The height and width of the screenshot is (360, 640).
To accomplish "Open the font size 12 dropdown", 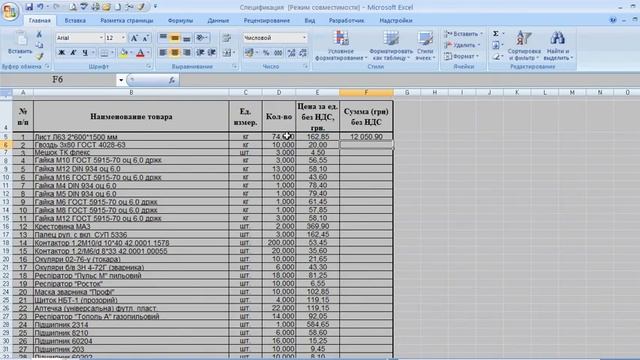I will point(123,38).
